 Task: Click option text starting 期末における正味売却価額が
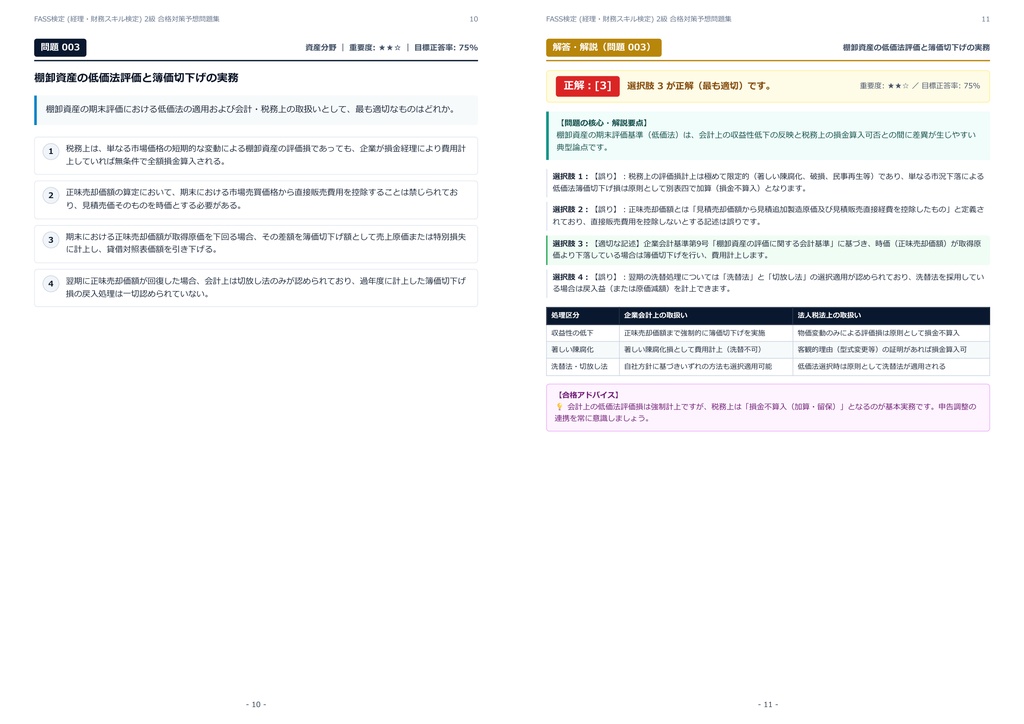[266, 243]
